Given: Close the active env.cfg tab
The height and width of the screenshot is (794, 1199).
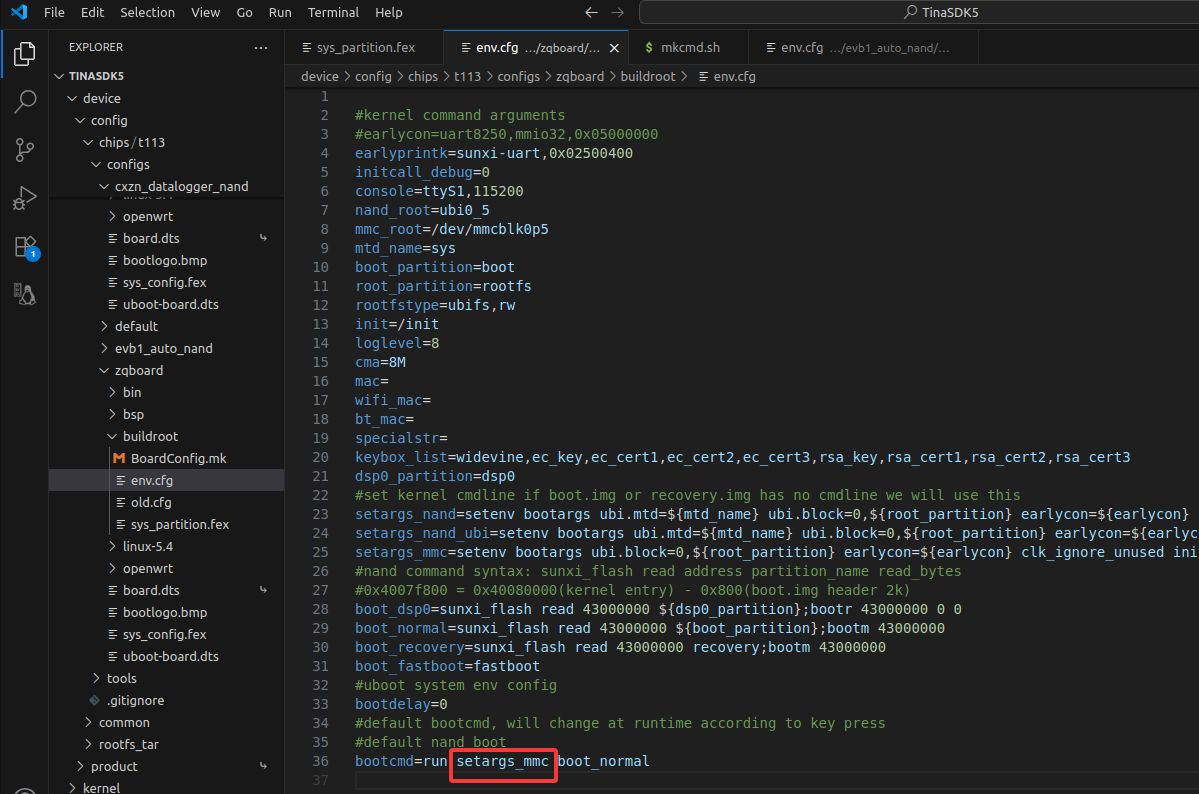Looking at the screenshot, I should pos(614,48).
